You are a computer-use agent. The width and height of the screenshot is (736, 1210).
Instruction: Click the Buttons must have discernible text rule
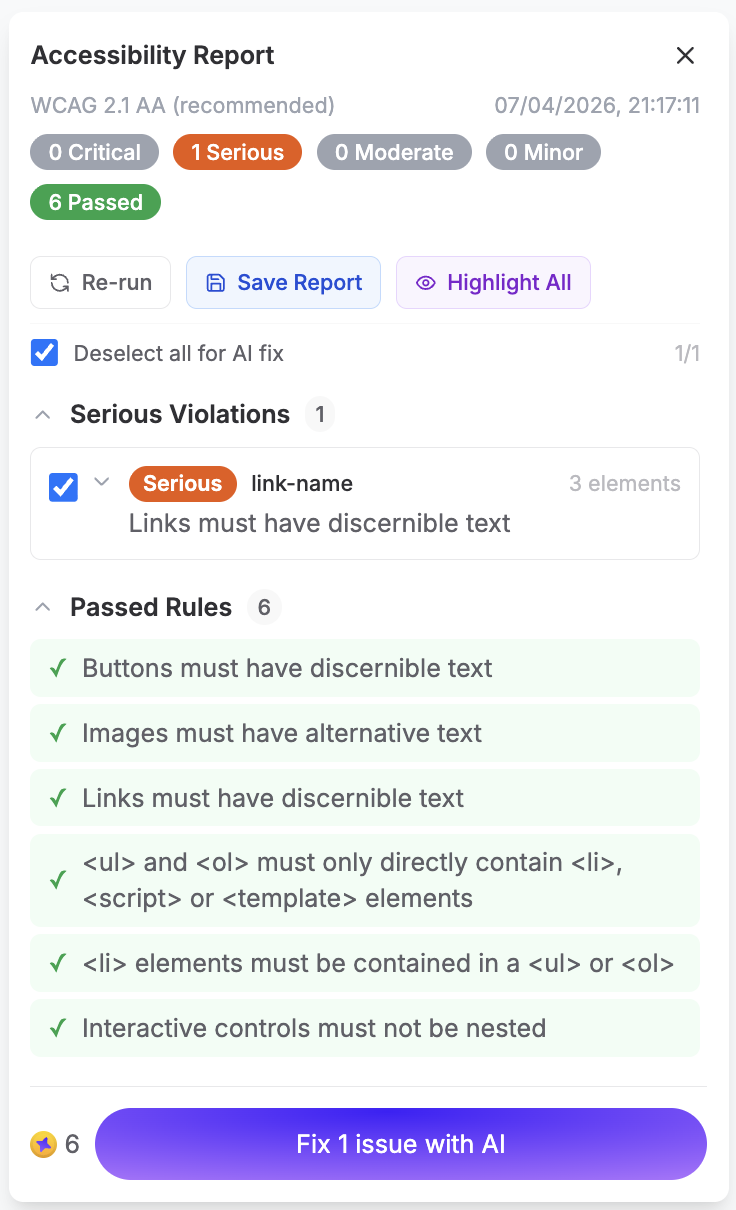[287, 668]
